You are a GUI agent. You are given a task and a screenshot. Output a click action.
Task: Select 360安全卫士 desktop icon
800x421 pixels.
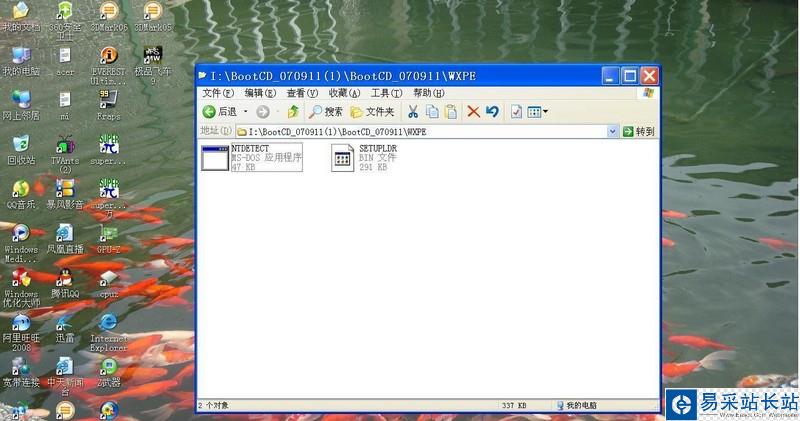click(65, 20)
